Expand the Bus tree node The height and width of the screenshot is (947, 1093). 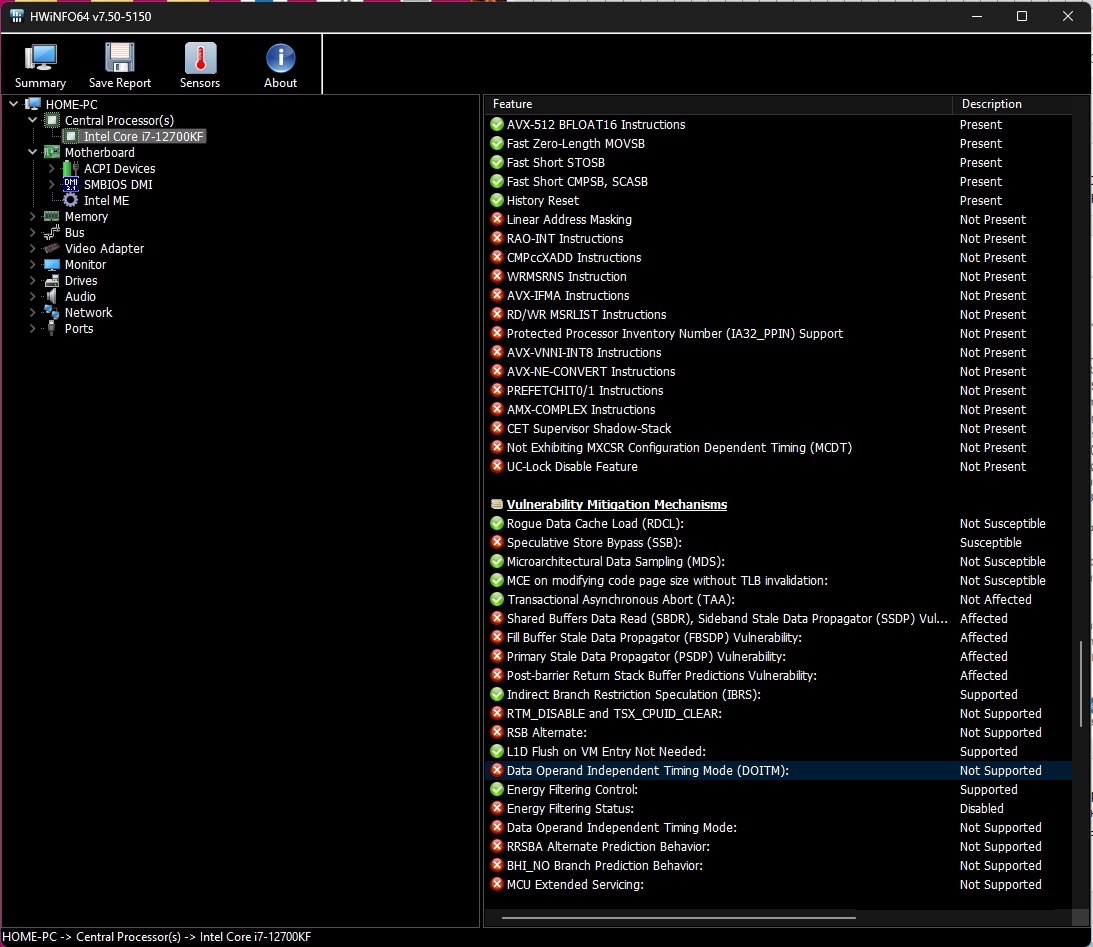tap(33, 233)
